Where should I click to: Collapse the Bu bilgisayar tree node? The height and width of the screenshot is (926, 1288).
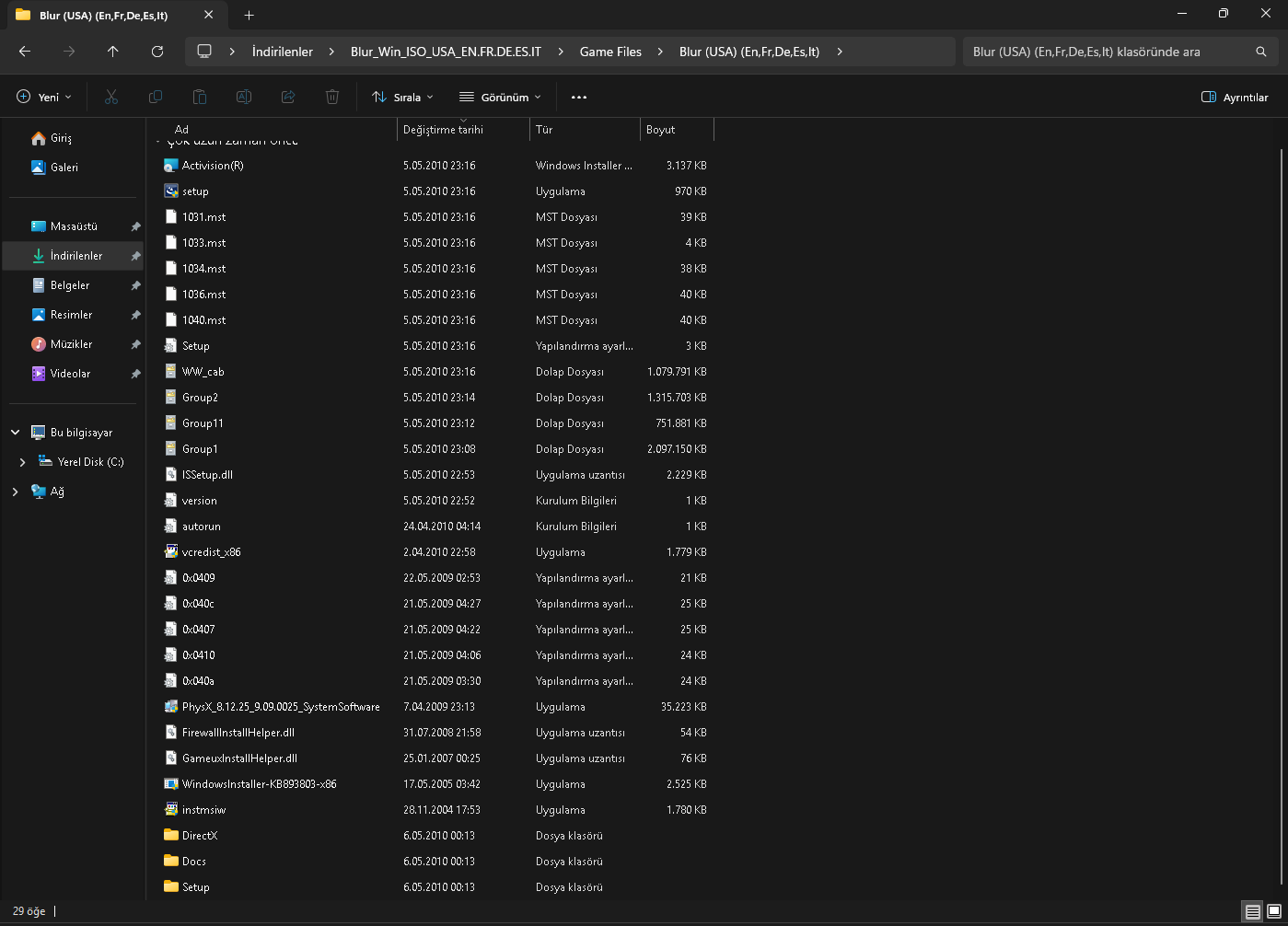[x=16, y=433]
